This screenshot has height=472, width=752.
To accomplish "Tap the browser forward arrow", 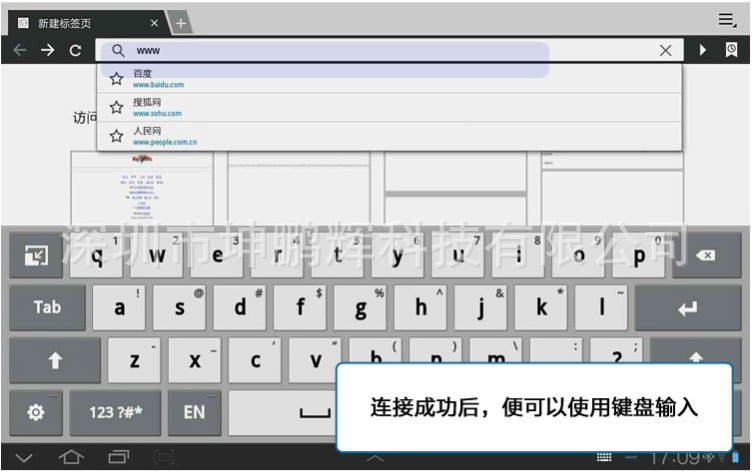I will point(47,50).
